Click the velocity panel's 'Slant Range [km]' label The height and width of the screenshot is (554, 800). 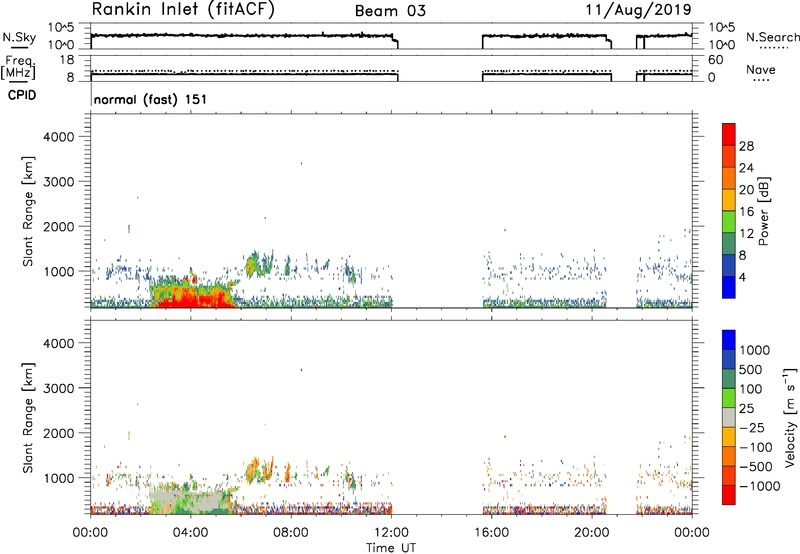(28, 418)
